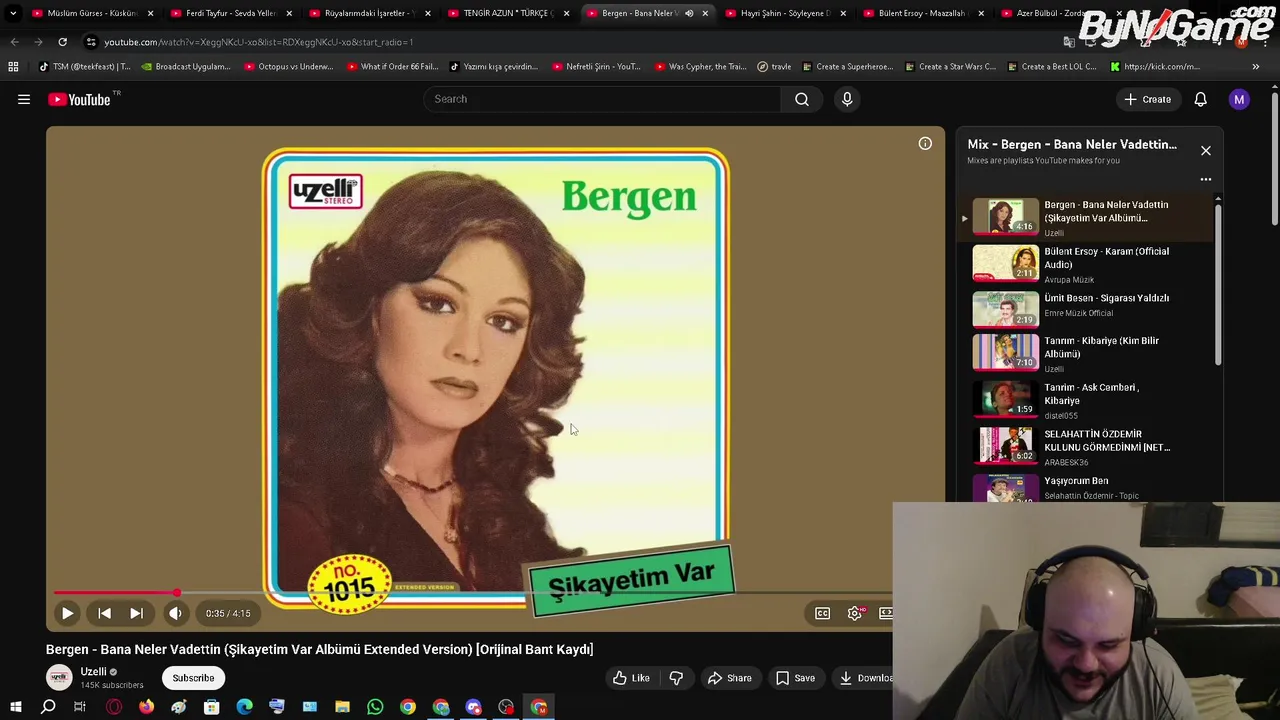The width and height of the screenshot is (1280, 720).
Task: Open the Uzelli channel avatar
Action: (x=59, y=677)
